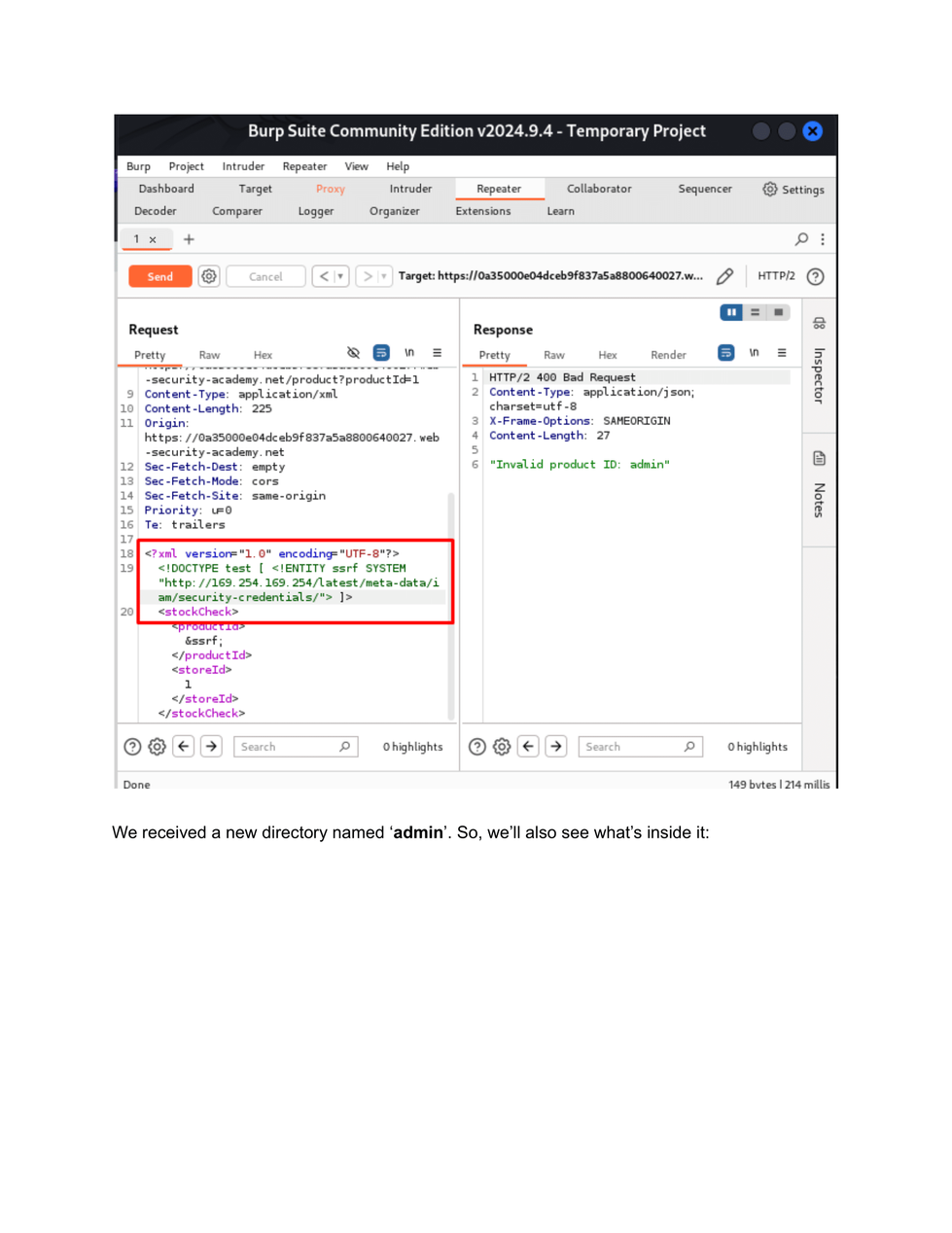Open the Notes side panel
The height and width of the screenshot is (1233, 952).
(819, 485)
